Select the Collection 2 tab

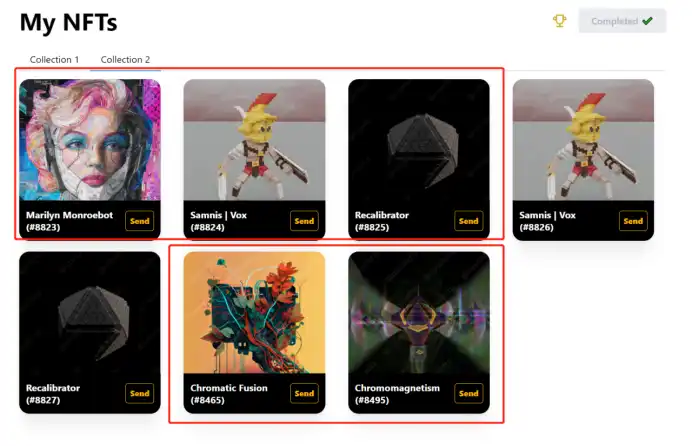click(125, 60)
